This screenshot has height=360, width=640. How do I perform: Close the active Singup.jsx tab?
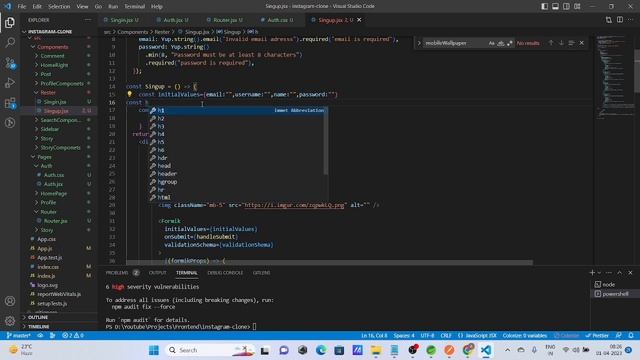tap(359, 20)
